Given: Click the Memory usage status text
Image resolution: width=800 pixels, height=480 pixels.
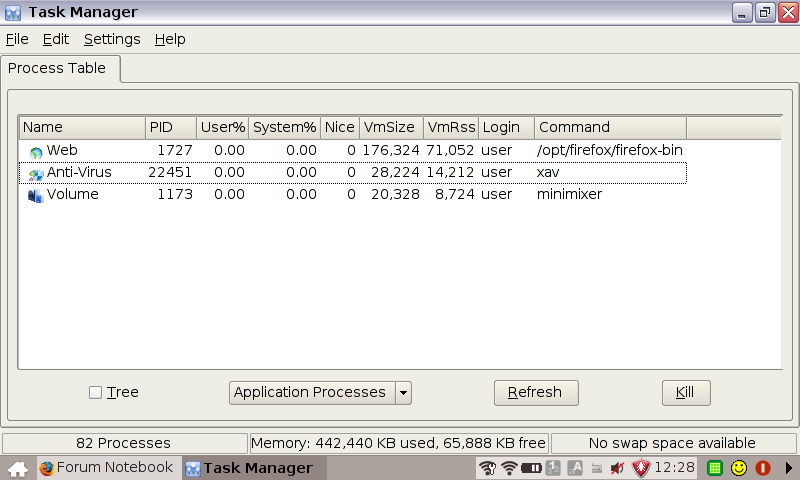Looking at the screenshot, I should tap(398, 443).
